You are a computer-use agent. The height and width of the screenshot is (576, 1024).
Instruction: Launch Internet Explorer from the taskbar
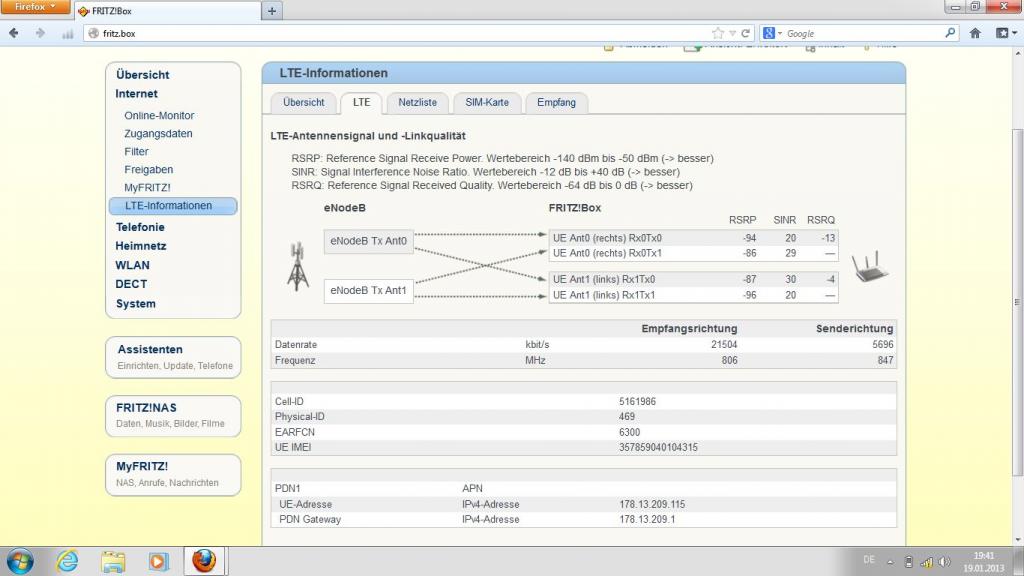(67, 561)
